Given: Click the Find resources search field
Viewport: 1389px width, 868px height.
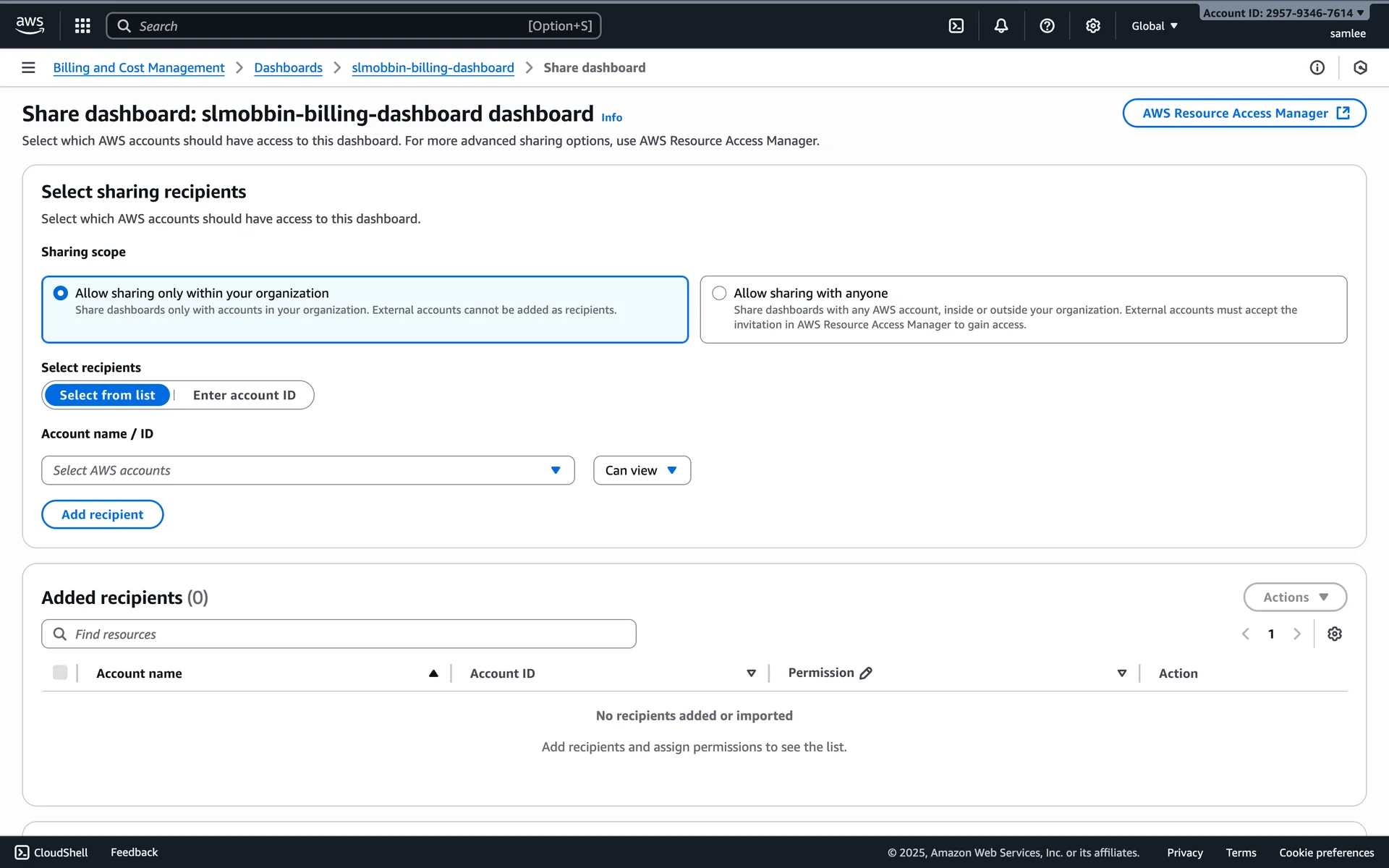Looking at the screenshot, I should click(x=339, y=634).
